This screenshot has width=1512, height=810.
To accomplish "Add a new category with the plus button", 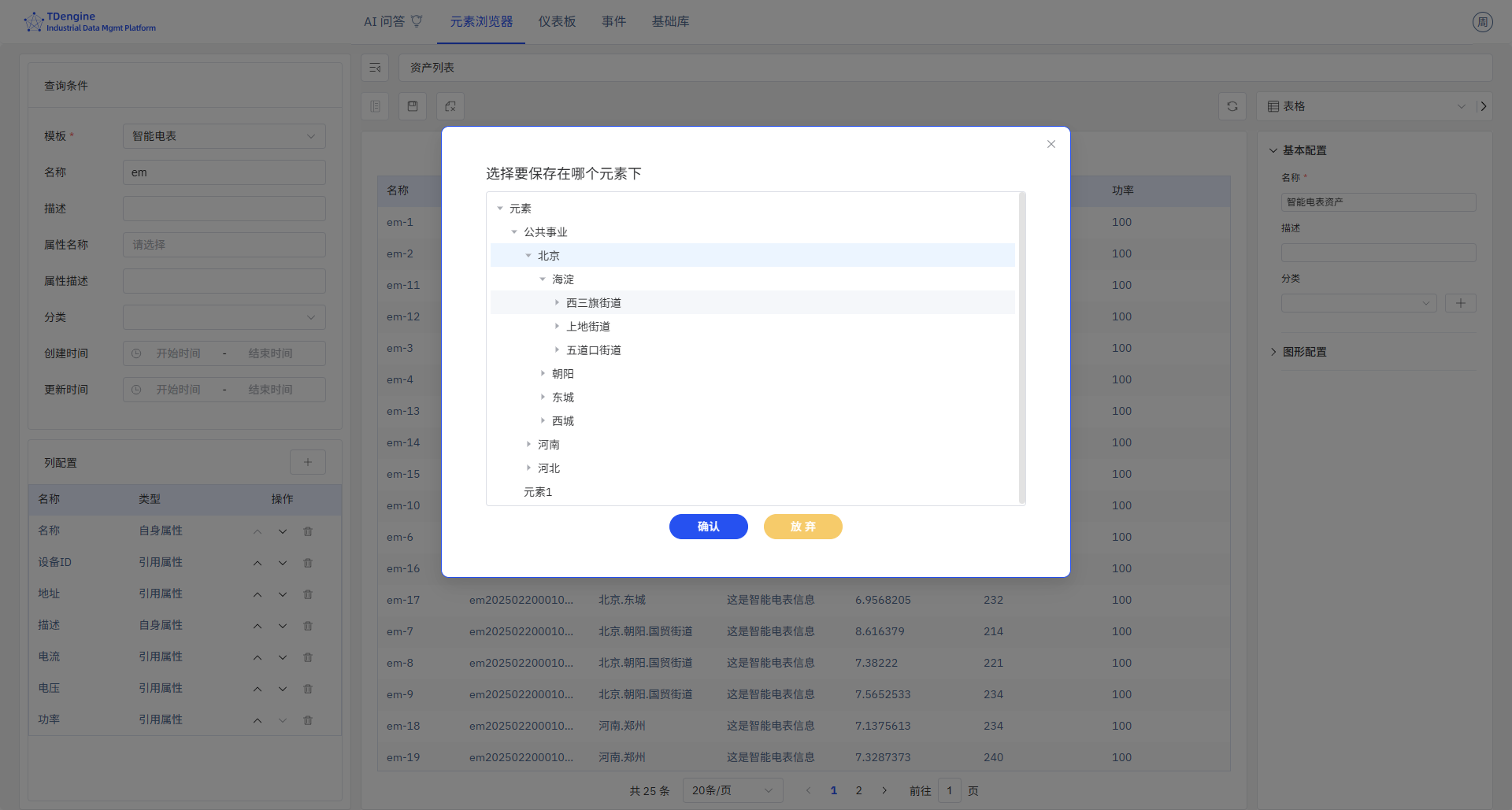I will click(1461, 303).
